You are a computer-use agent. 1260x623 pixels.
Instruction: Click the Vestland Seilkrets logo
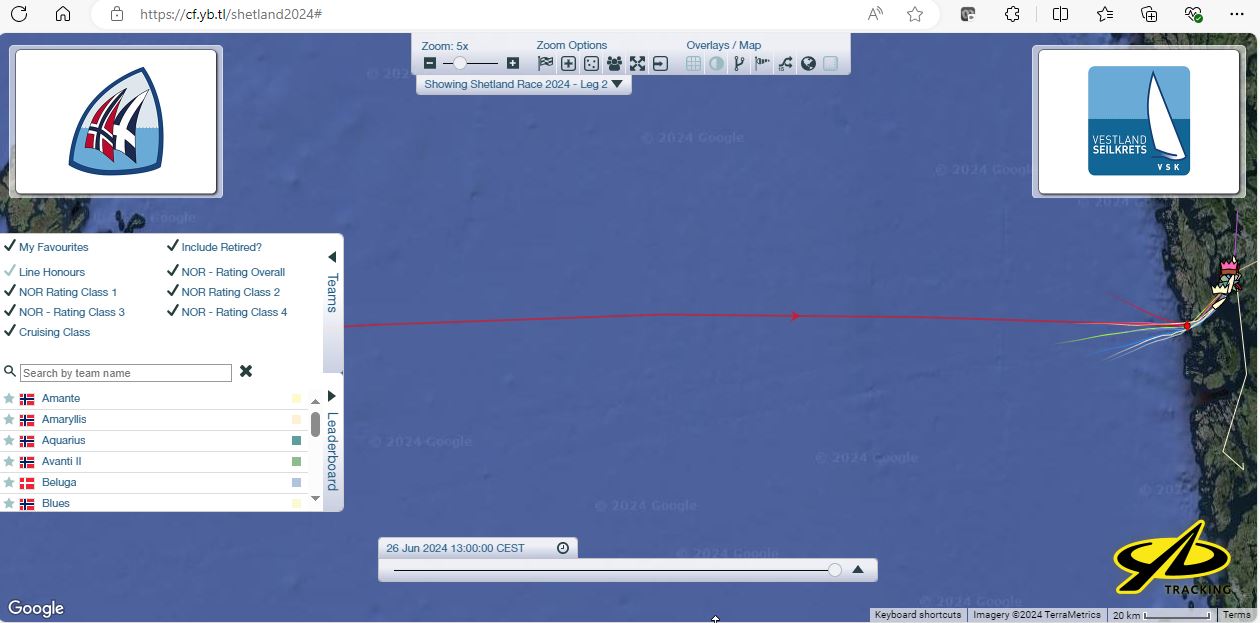coord(1139,121)
